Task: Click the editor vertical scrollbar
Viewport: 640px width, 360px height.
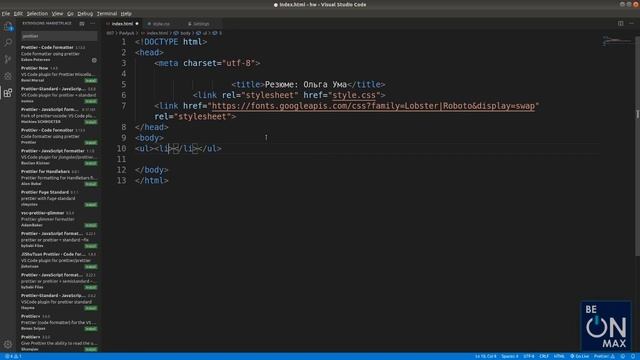Action: (x=637, y=147)
